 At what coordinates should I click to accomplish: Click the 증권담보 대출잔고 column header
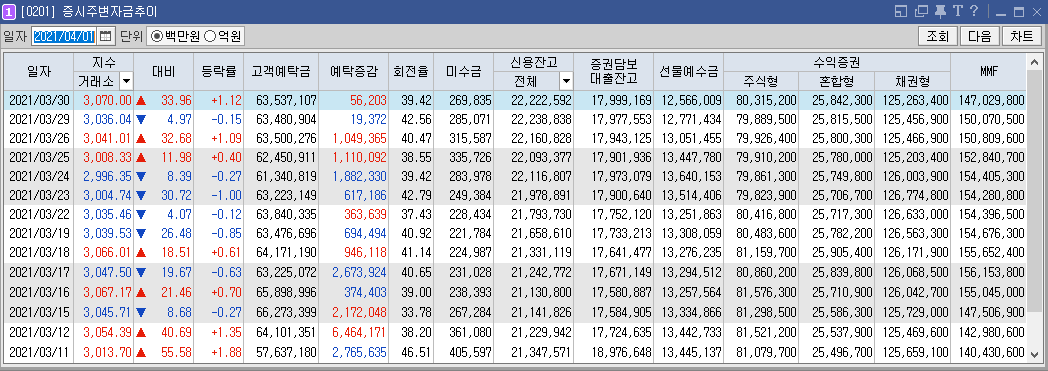tap(614, 71)
